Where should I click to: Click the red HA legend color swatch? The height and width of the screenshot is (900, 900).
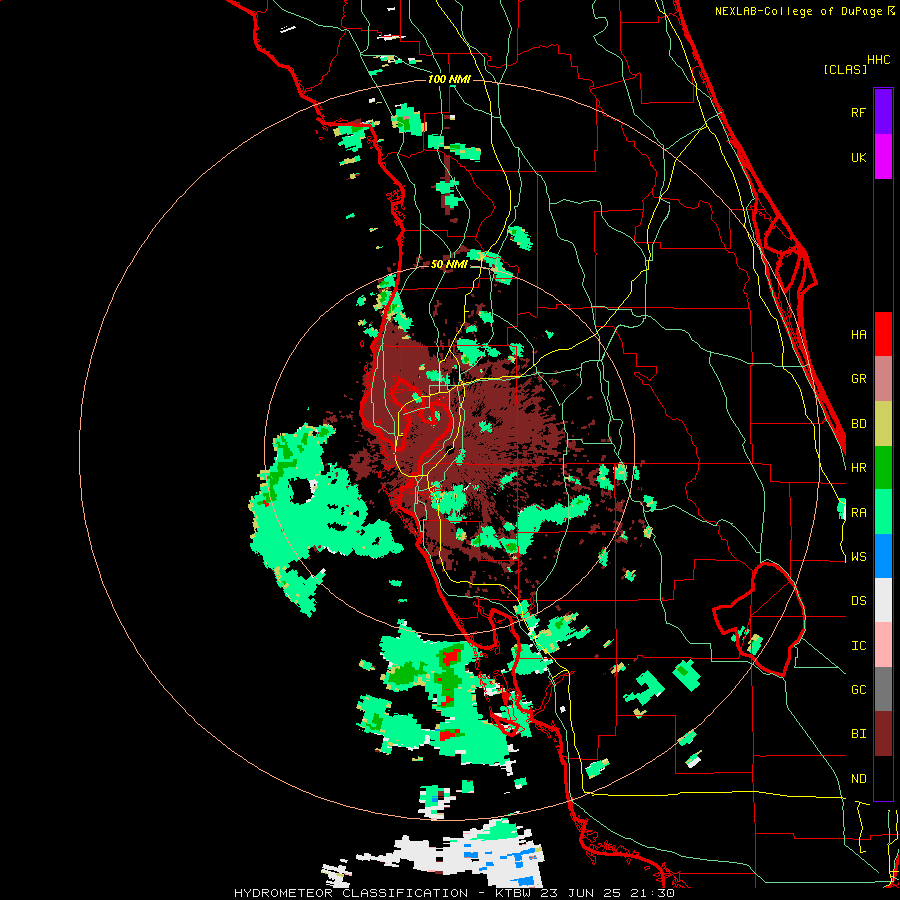tap(883, 334)
